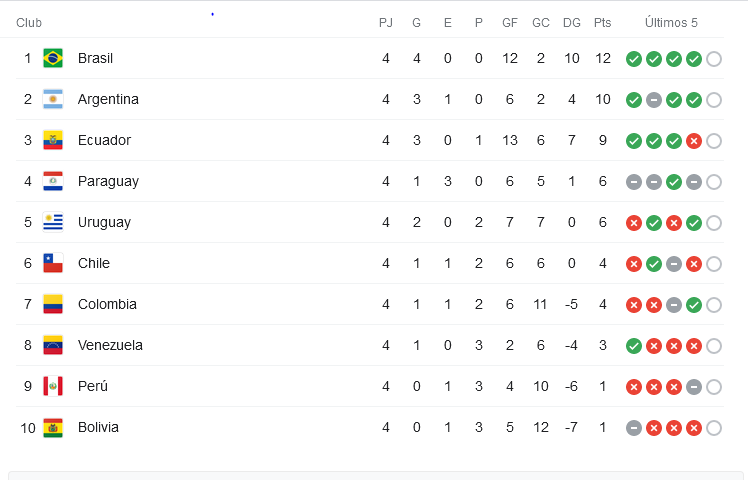
Task: Open the Bolivia team link
Action: [98, 427]
